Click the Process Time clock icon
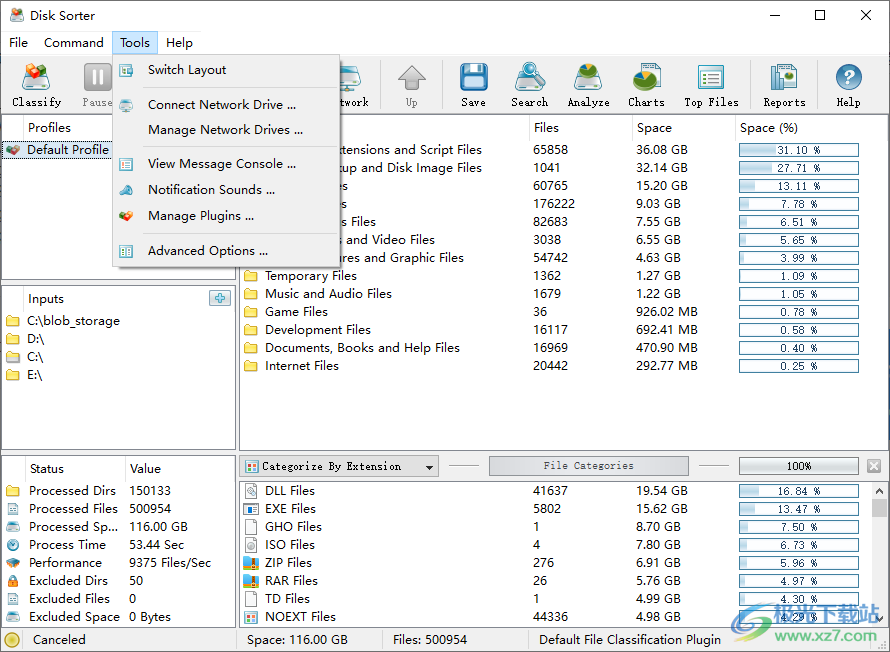Viewport: 890px width, 652px height. [13, 545]
